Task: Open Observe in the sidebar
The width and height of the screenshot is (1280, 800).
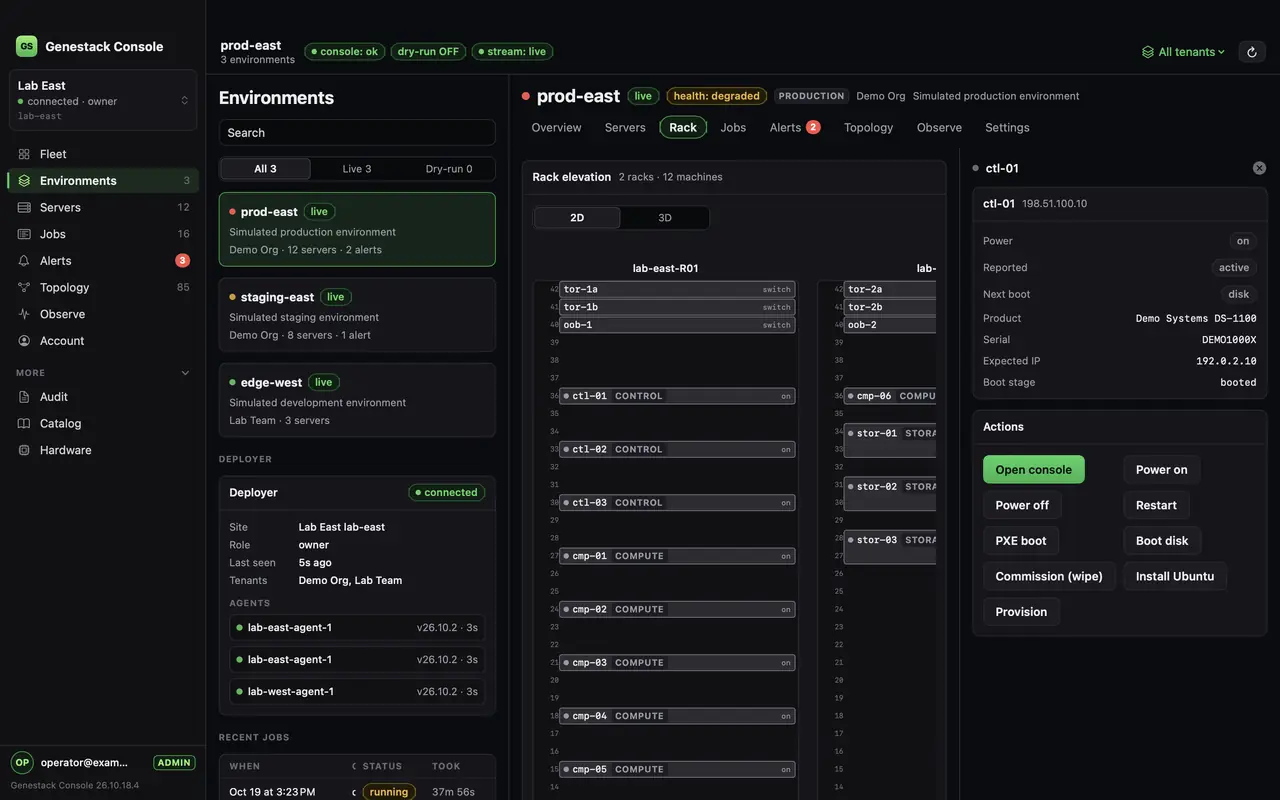Action: [103, 314]
